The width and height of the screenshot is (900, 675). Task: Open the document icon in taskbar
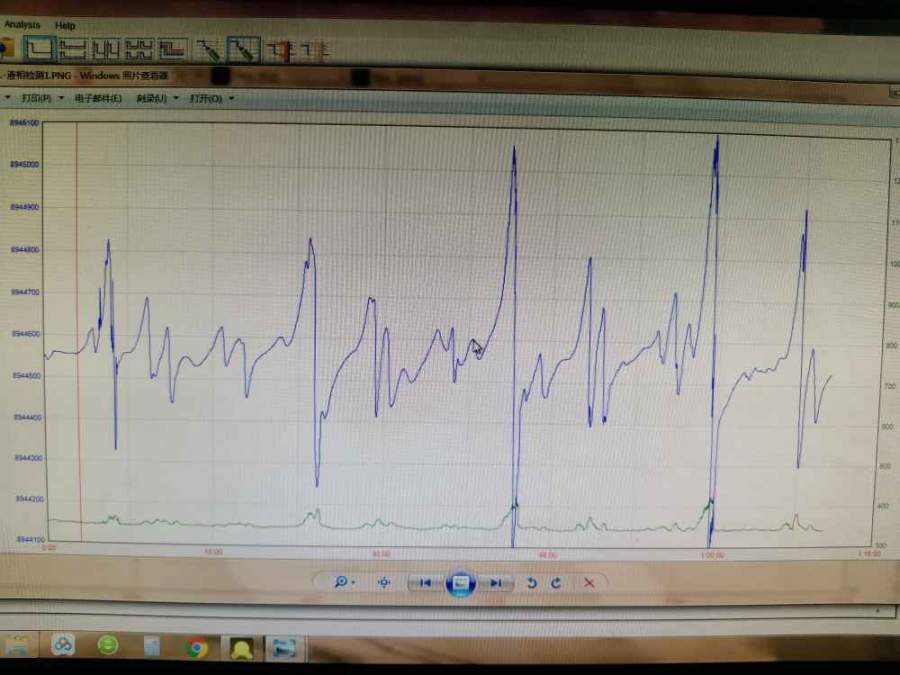point(152,647)
